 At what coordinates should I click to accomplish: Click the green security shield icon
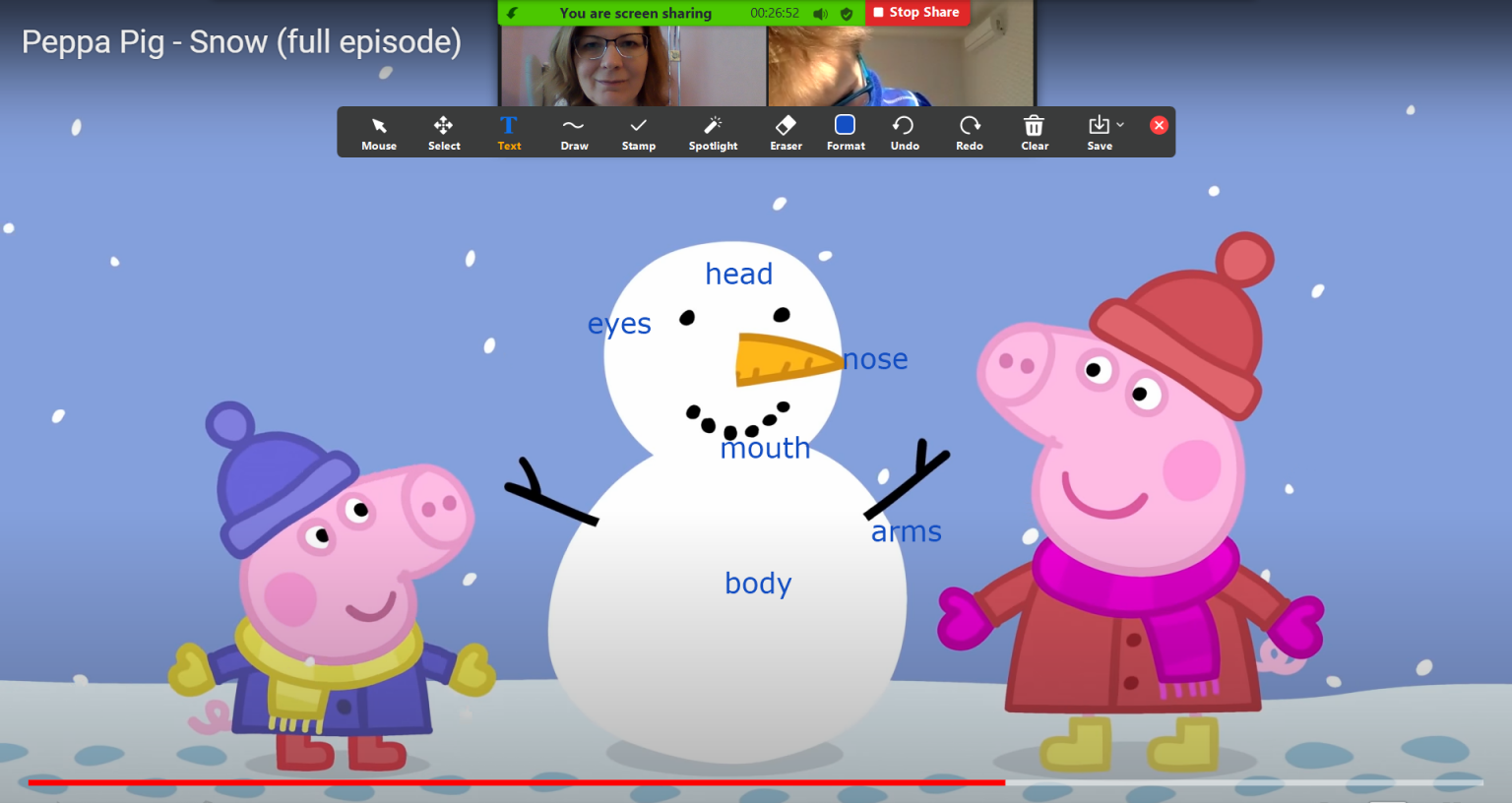tap(847, 14)
